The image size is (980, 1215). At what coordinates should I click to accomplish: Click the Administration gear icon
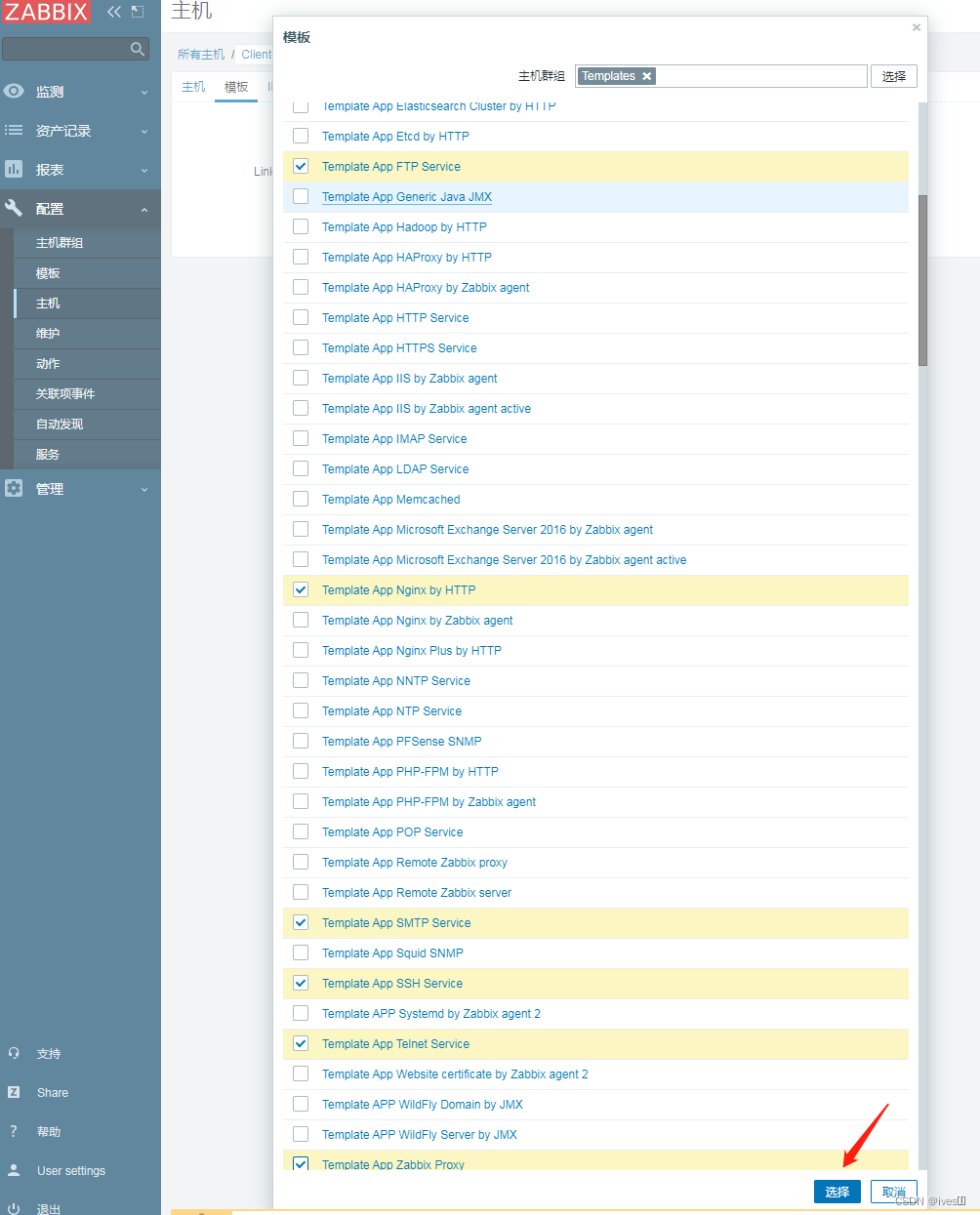pyautogui.click(x=14, y=488)
